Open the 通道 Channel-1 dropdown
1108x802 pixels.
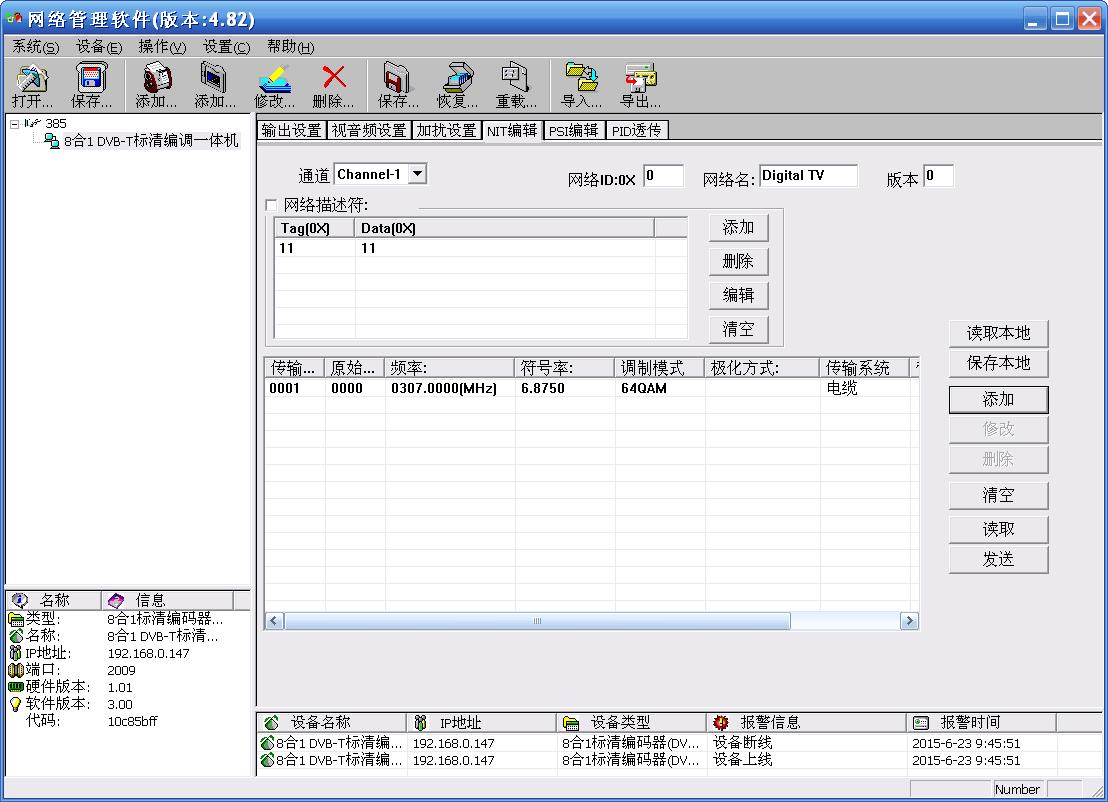418,173
